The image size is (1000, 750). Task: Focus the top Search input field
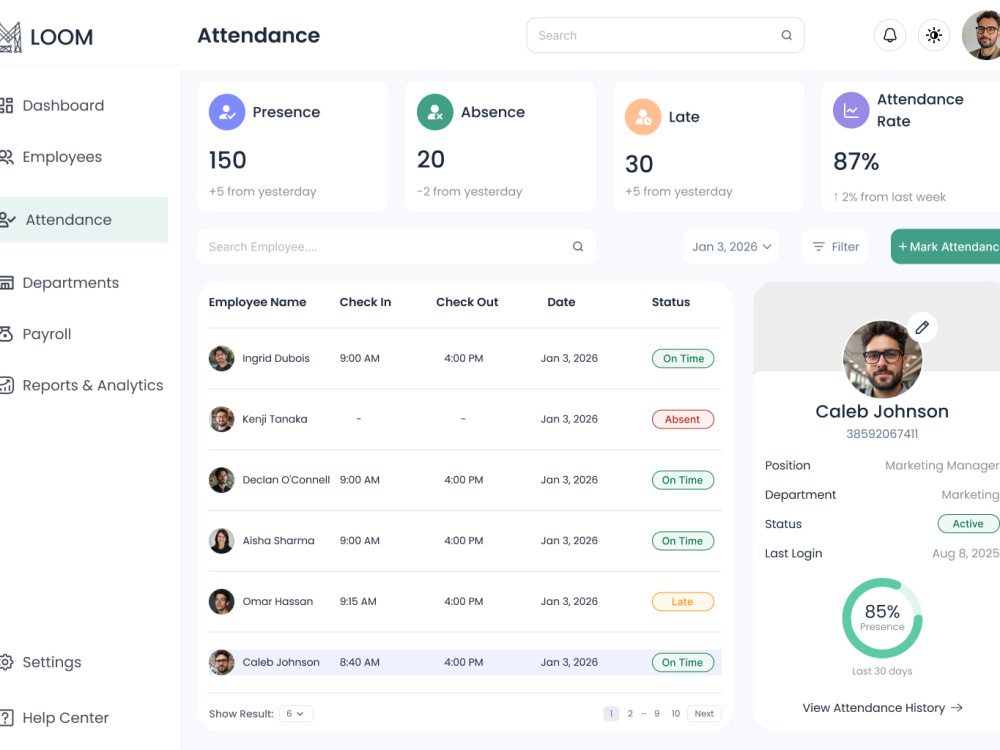(665, 35)
